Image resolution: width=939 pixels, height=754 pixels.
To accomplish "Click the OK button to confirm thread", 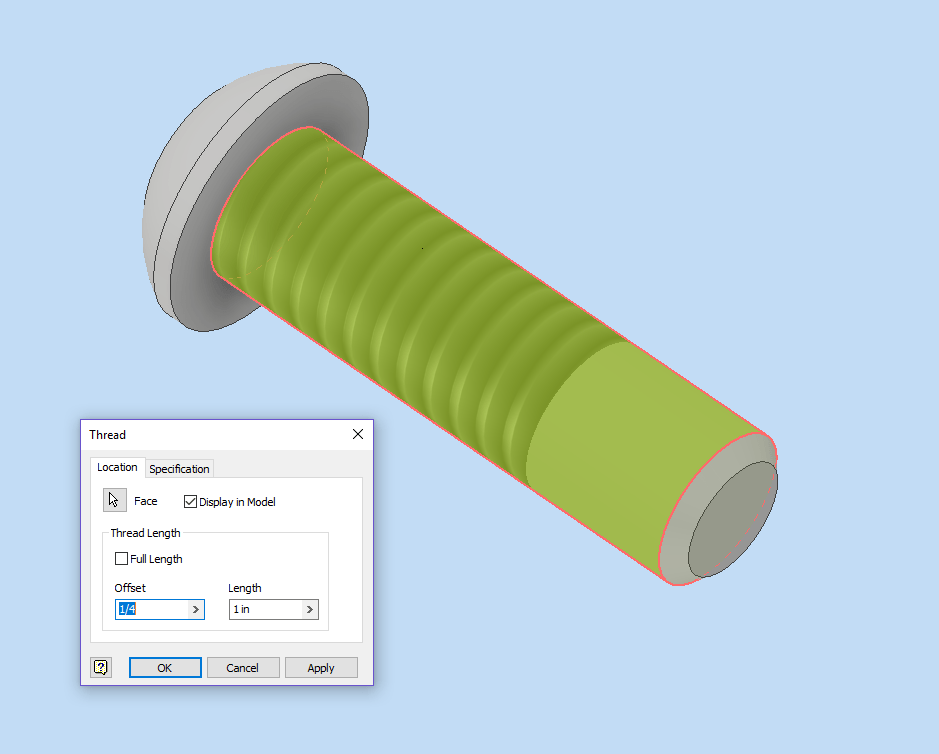I will 164,667.
